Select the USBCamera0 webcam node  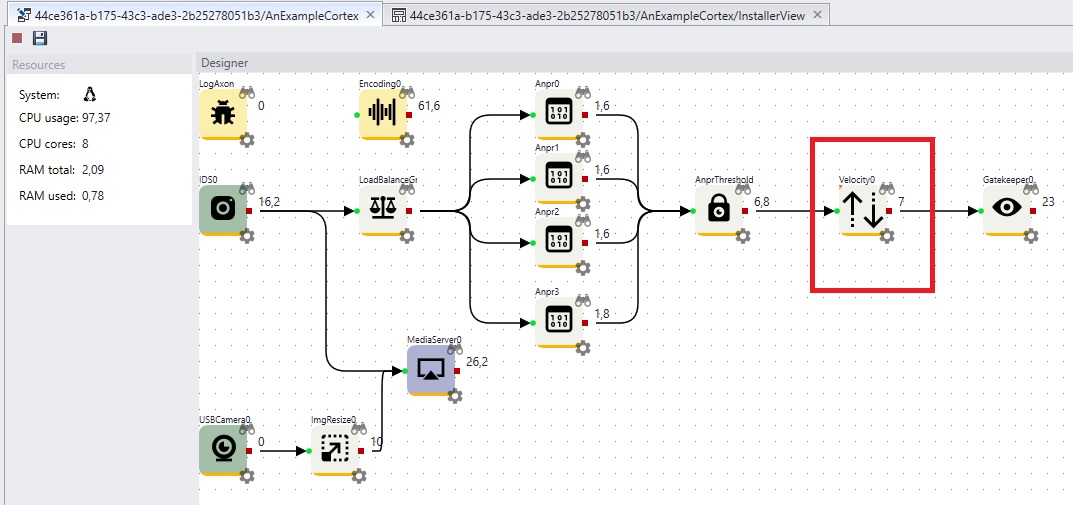click(x=223, y=450)
